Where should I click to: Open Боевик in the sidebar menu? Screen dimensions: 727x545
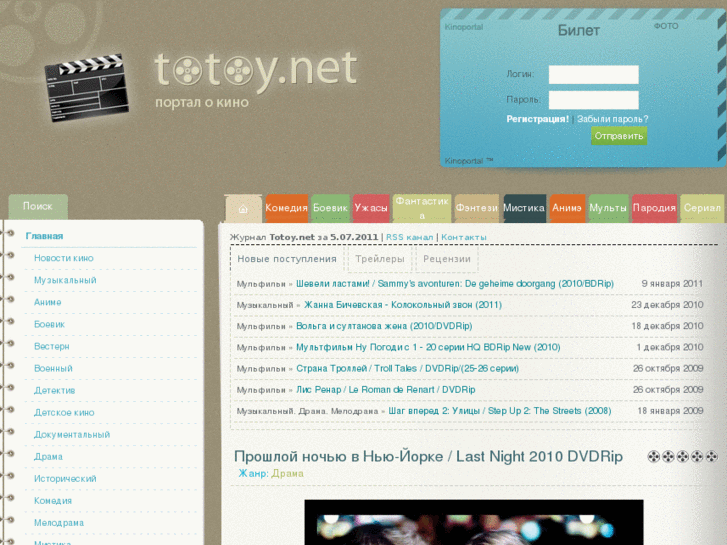pyautogui.click(x=50, y=325)
